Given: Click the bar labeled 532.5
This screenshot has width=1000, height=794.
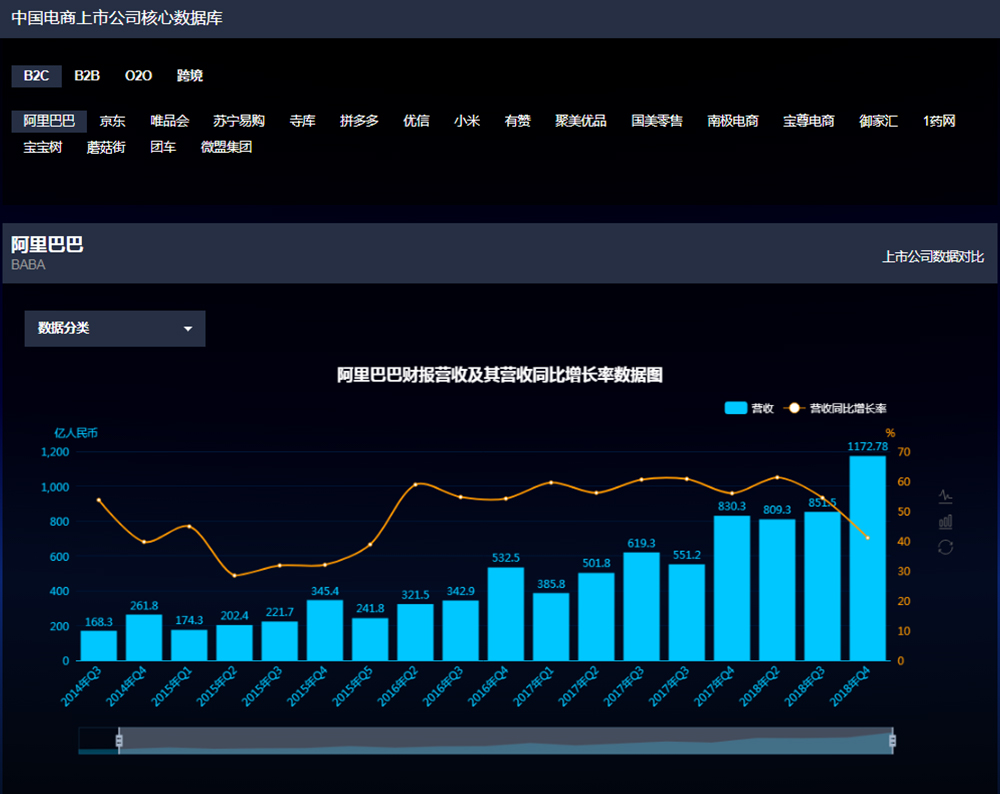Looking at the screenshot, I should pos(506,614).
